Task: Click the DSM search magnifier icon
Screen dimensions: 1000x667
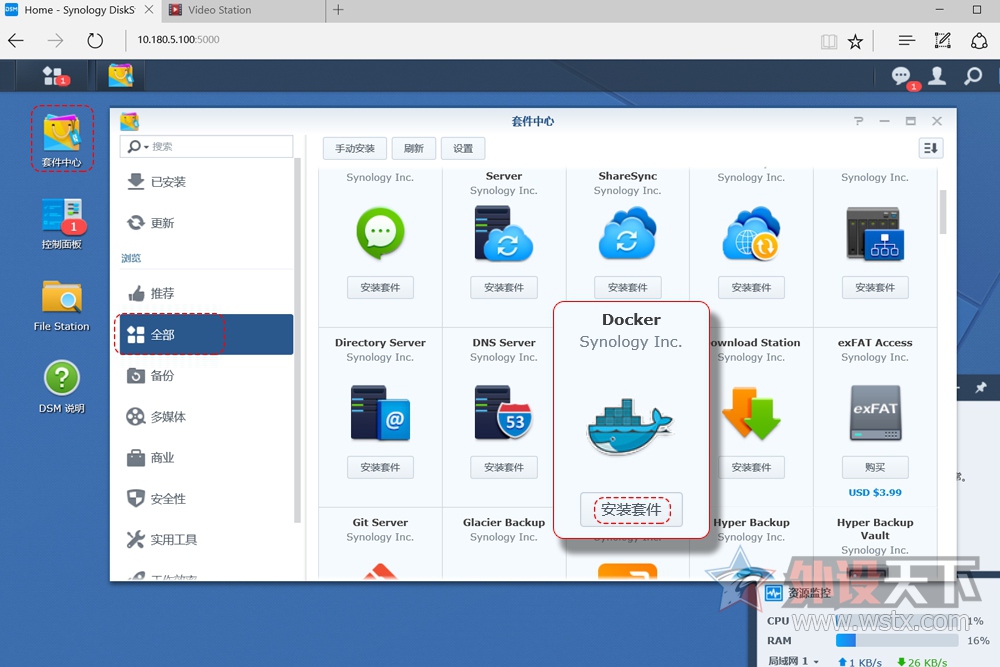Action: click(x=973, y=76)
